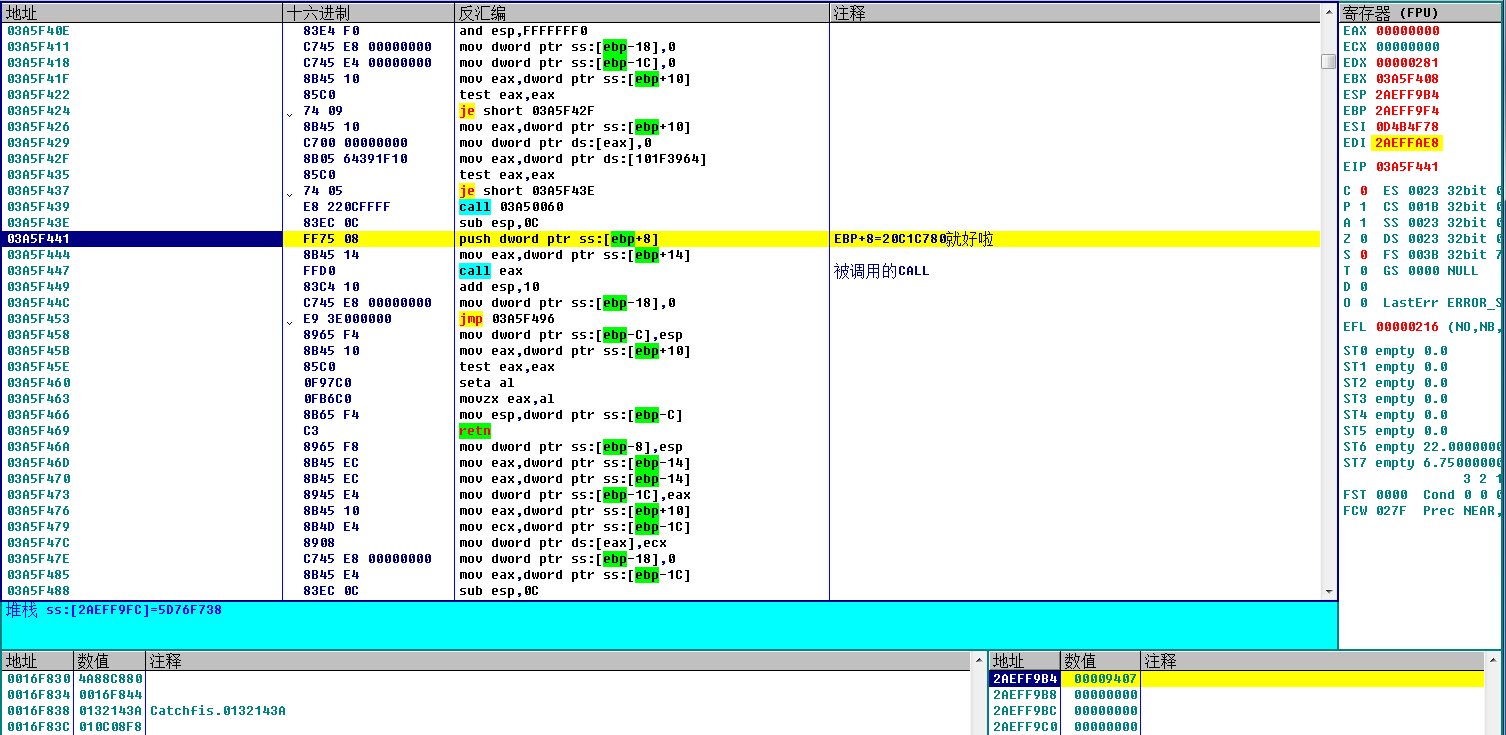1506x735 pixels.
Task: Click the FCW value 027F
Action: (x=1392, y=511)
